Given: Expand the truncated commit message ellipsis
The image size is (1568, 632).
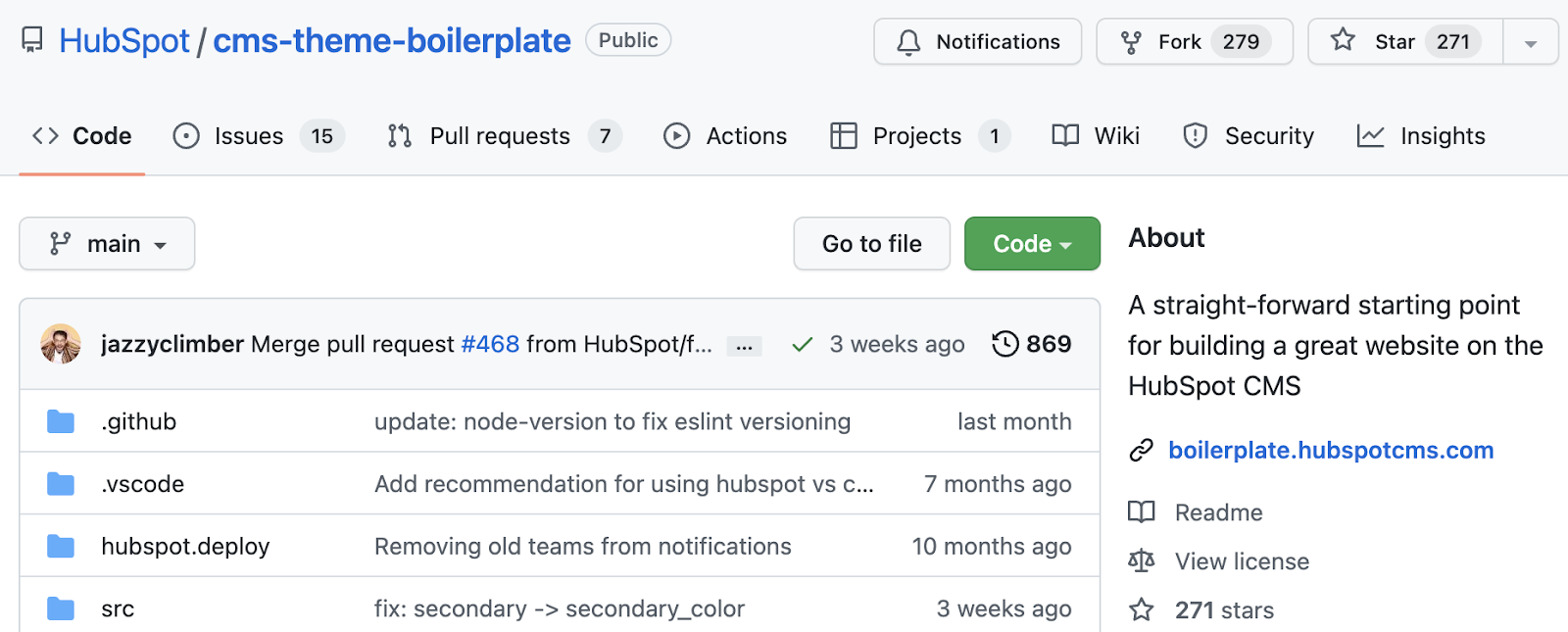Looking at the screenshot, I should (x=744, y=346).
